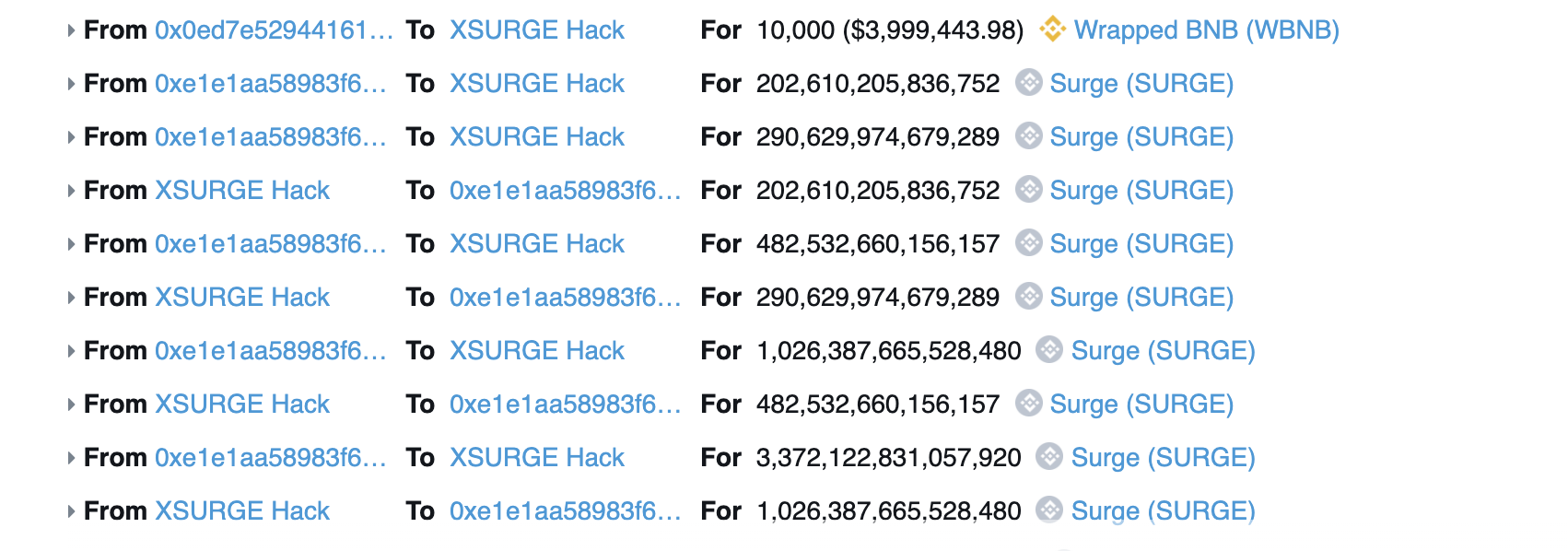The height and width of the screenshot is (551, 1568).
Task: Click Surge icon for 1,026,387,665,528,480 sent from XSURGE Hack
Action: pos(1049,510)
